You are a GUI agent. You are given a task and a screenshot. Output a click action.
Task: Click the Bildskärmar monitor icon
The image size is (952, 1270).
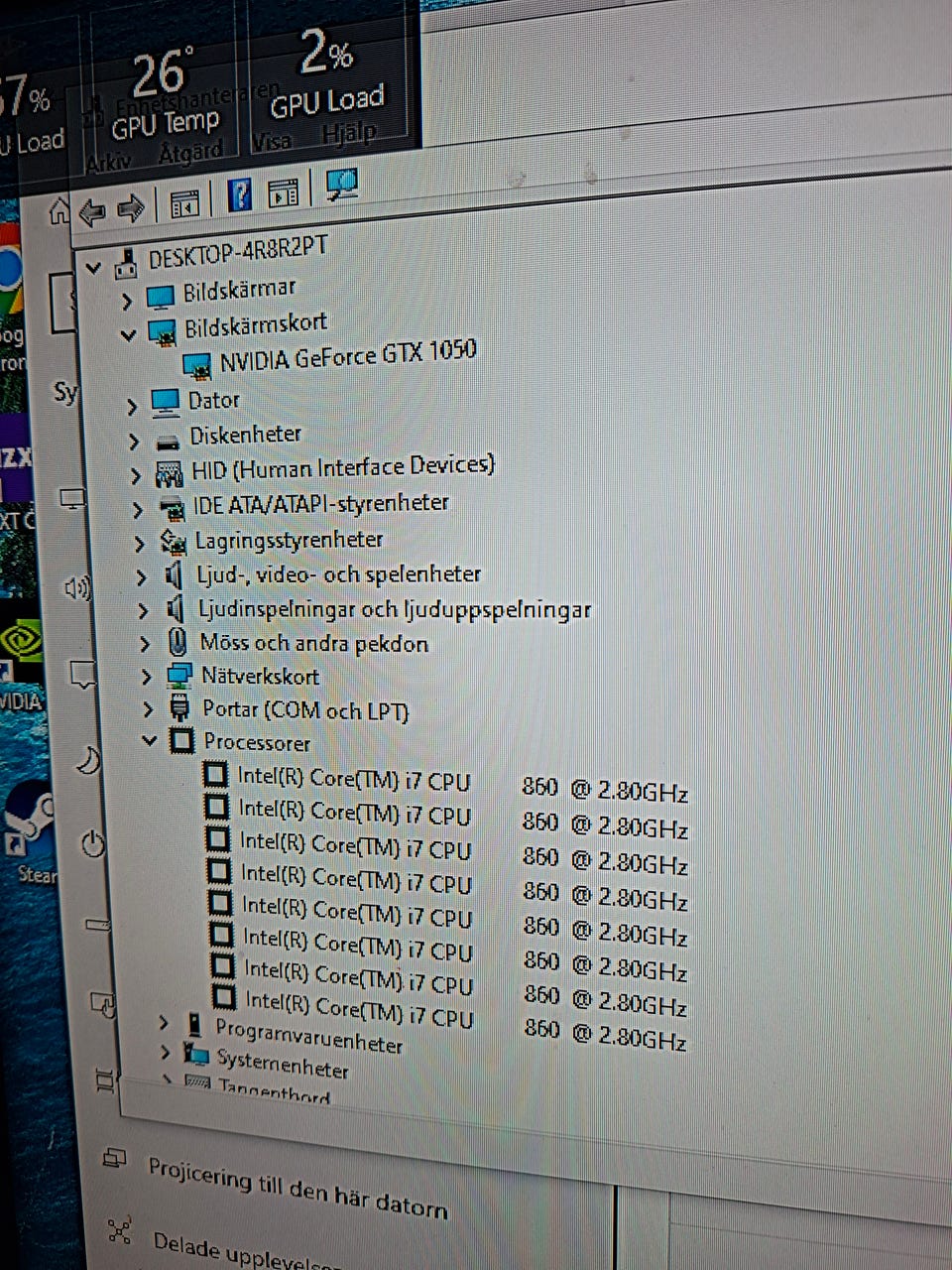pos(160,296)
